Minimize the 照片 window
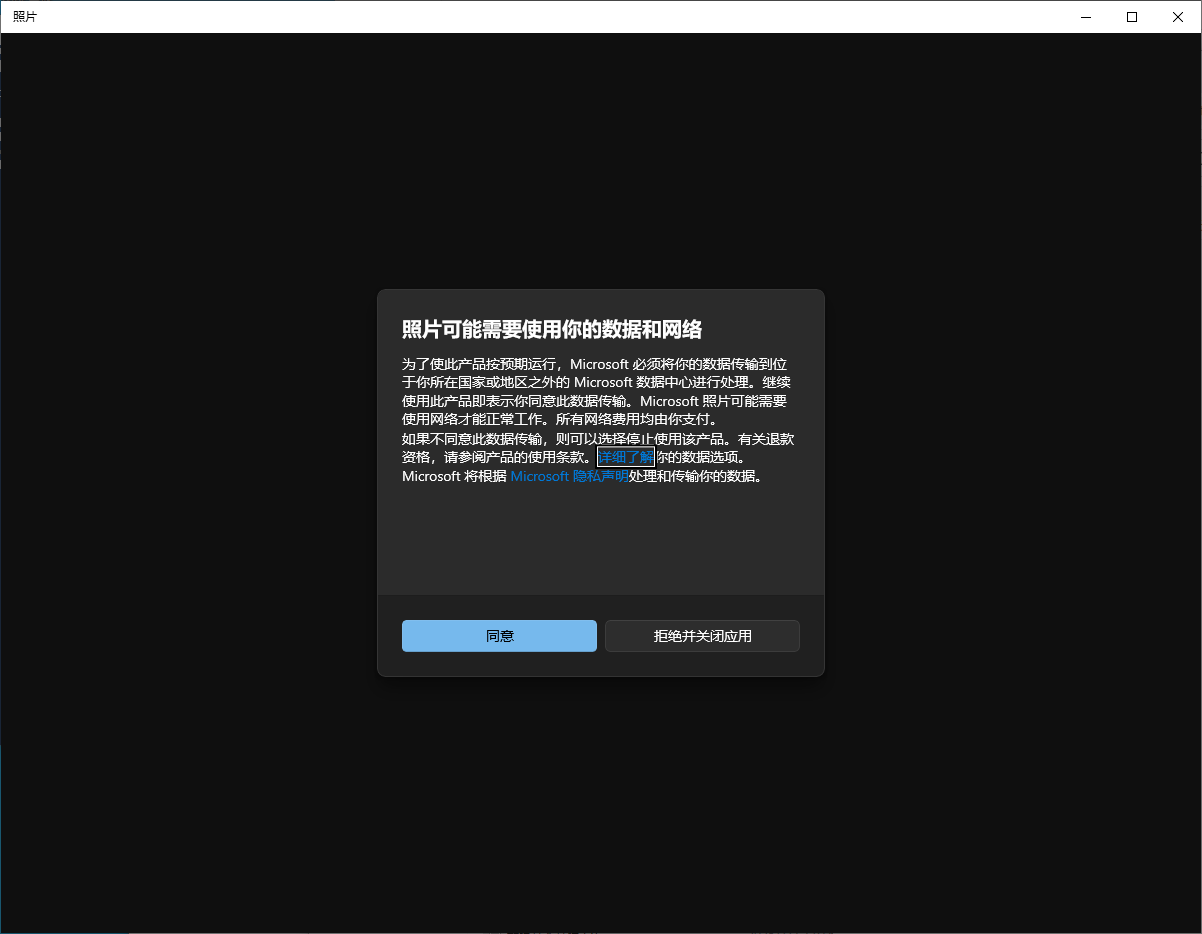This screenshot has width=1202, height=934. click(x=1087, y=17)
